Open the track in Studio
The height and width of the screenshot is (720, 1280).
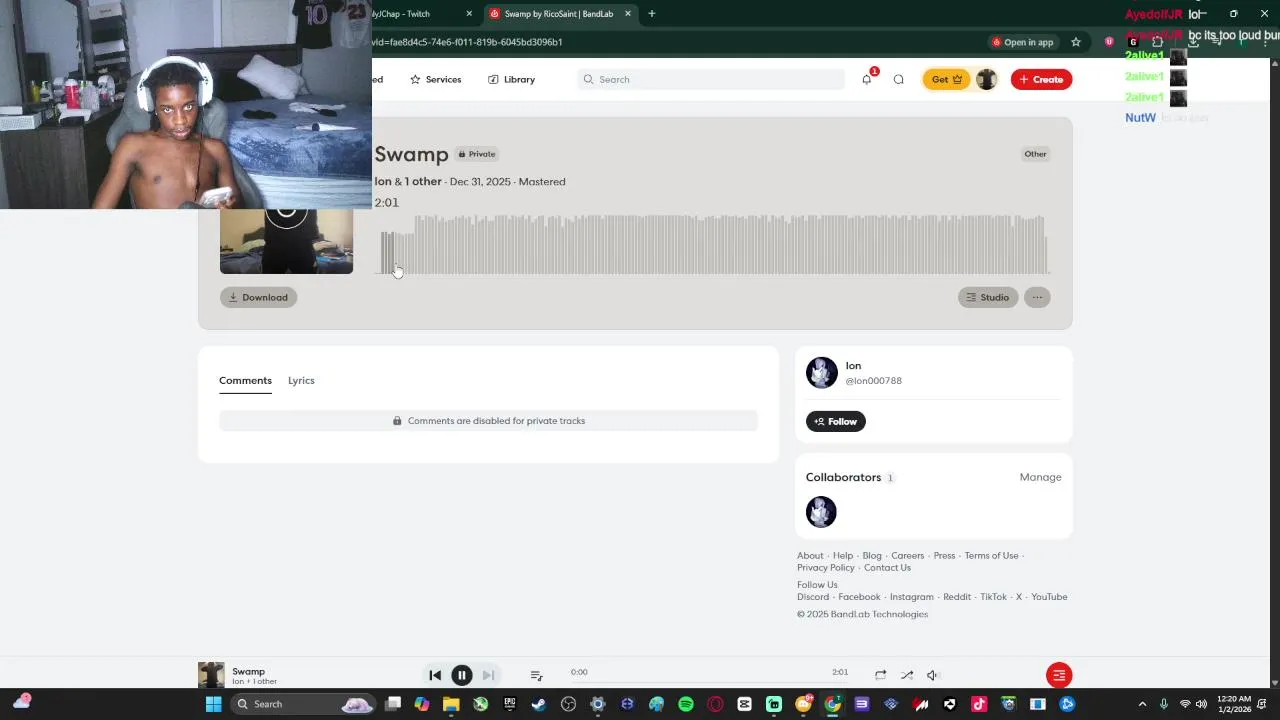pyautogui.click(x=987, y=297)
